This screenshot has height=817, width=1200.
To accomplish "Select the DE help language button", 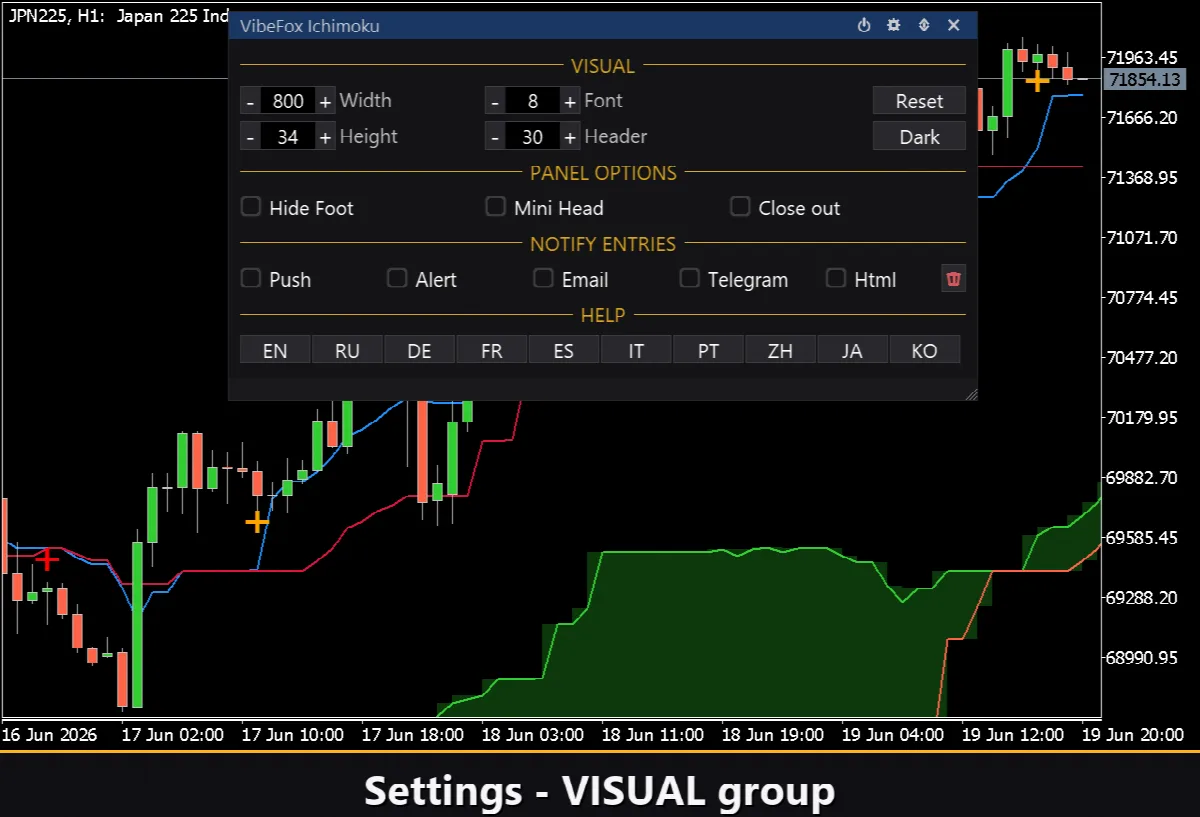I will [420, 350].
